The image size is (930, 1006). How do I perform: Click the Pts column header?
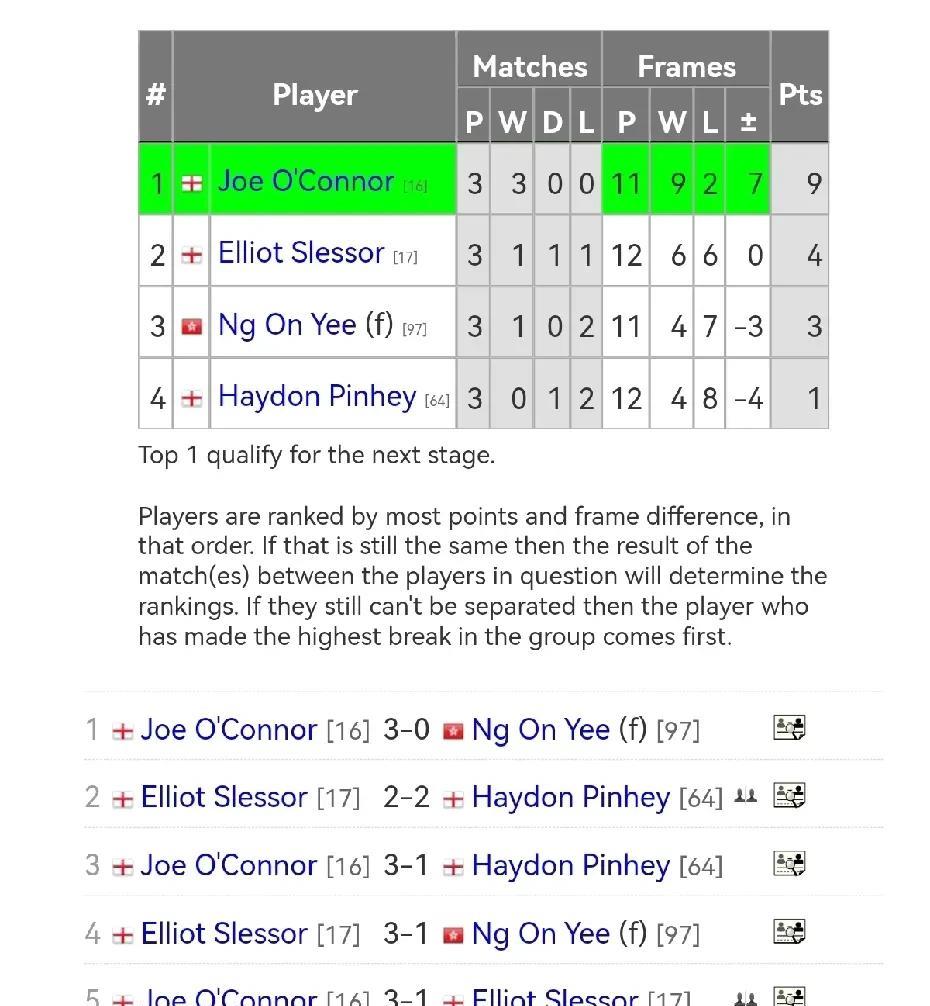click(800, 95)
